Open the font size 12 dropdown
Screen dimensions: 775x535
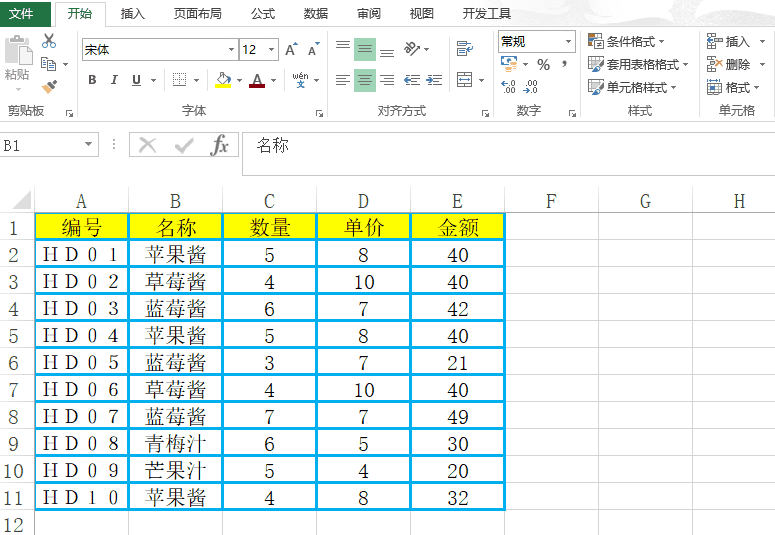click(271, 49)
